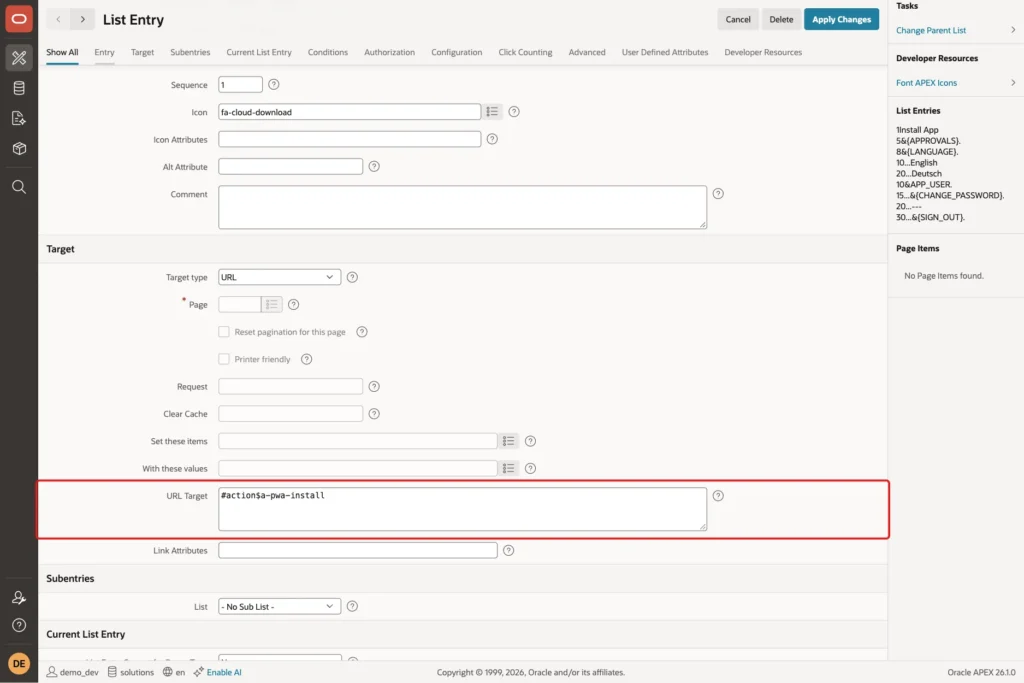Switch to Developer Resources tab
Screen dimensions: 1024x683
[763, 52]
